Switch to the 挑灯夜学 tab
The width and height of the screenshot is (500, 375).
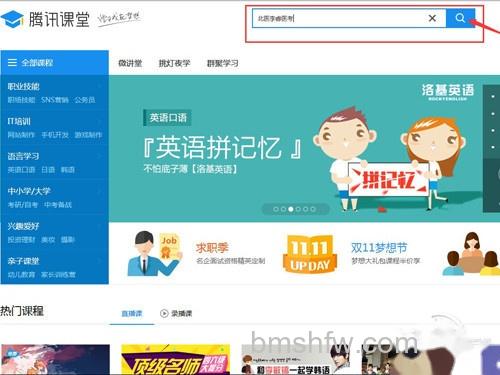click(174, 63)
